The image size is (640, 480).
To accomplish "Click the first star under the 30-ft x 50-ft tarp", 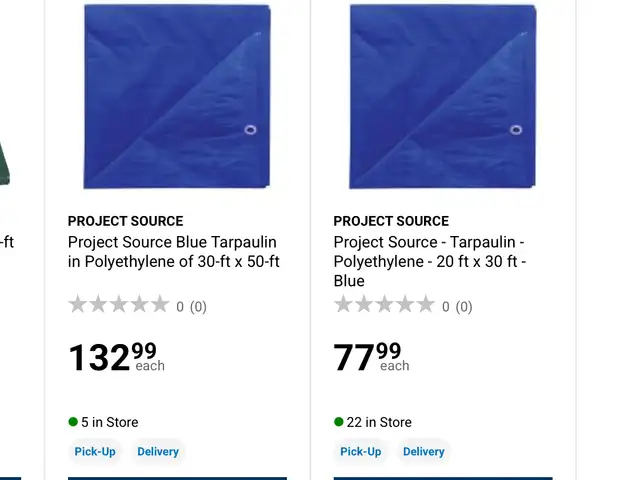I will [77, 304].
